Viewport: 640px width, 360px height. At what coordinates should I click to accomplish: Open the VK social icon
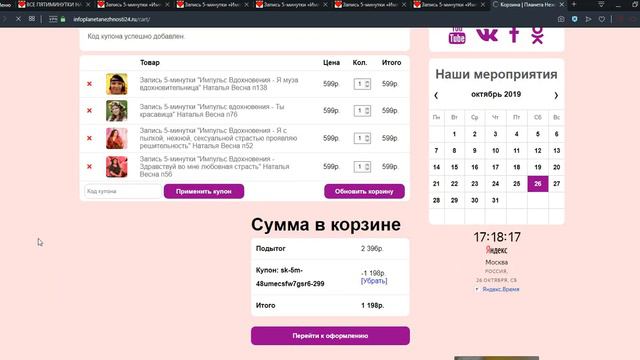pos(487,35)
